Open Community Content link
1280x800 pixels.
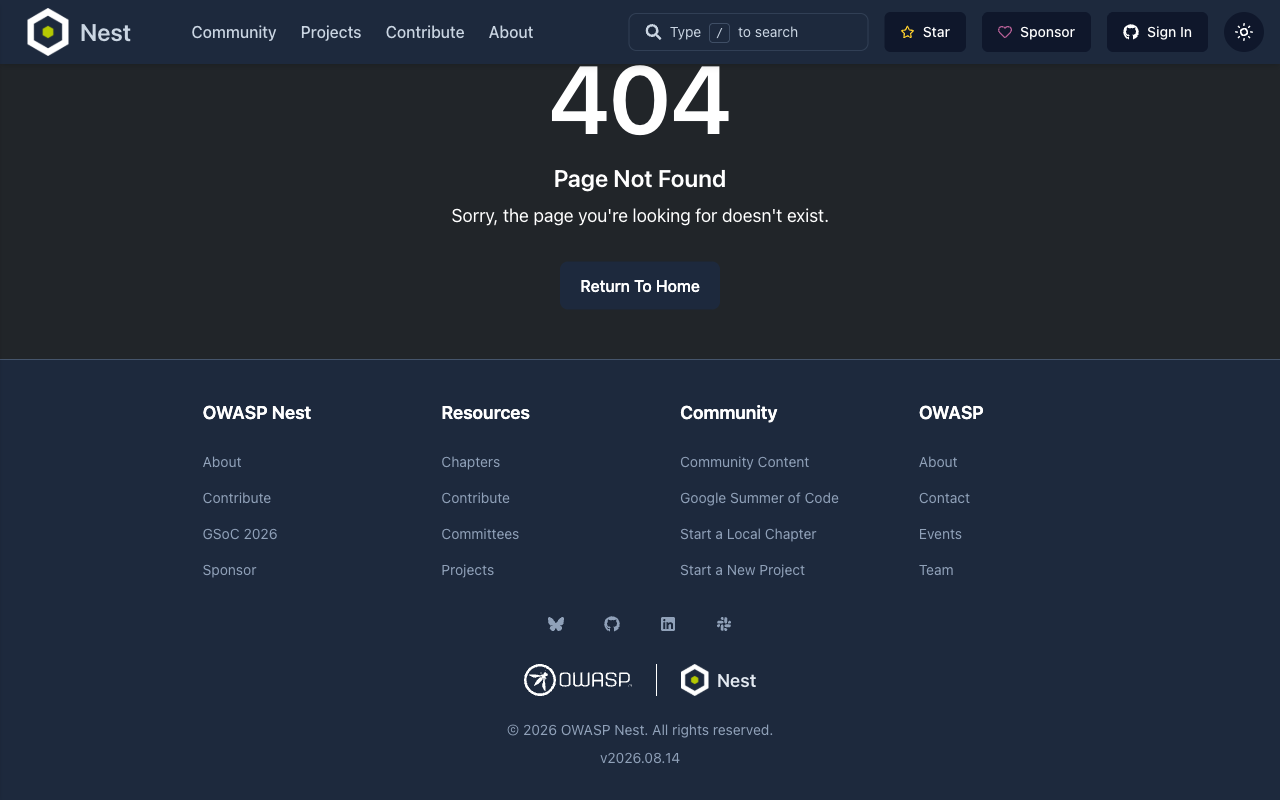tap(745, 462)
